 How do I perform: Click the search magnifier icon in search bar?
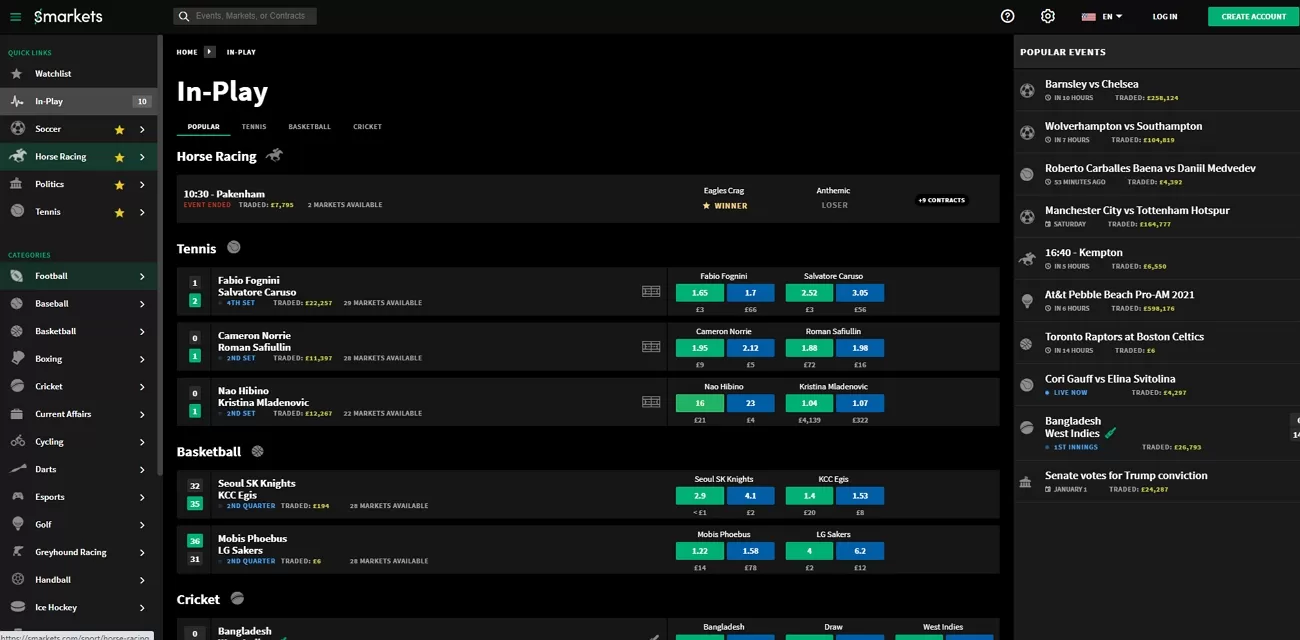coord(183,16)
